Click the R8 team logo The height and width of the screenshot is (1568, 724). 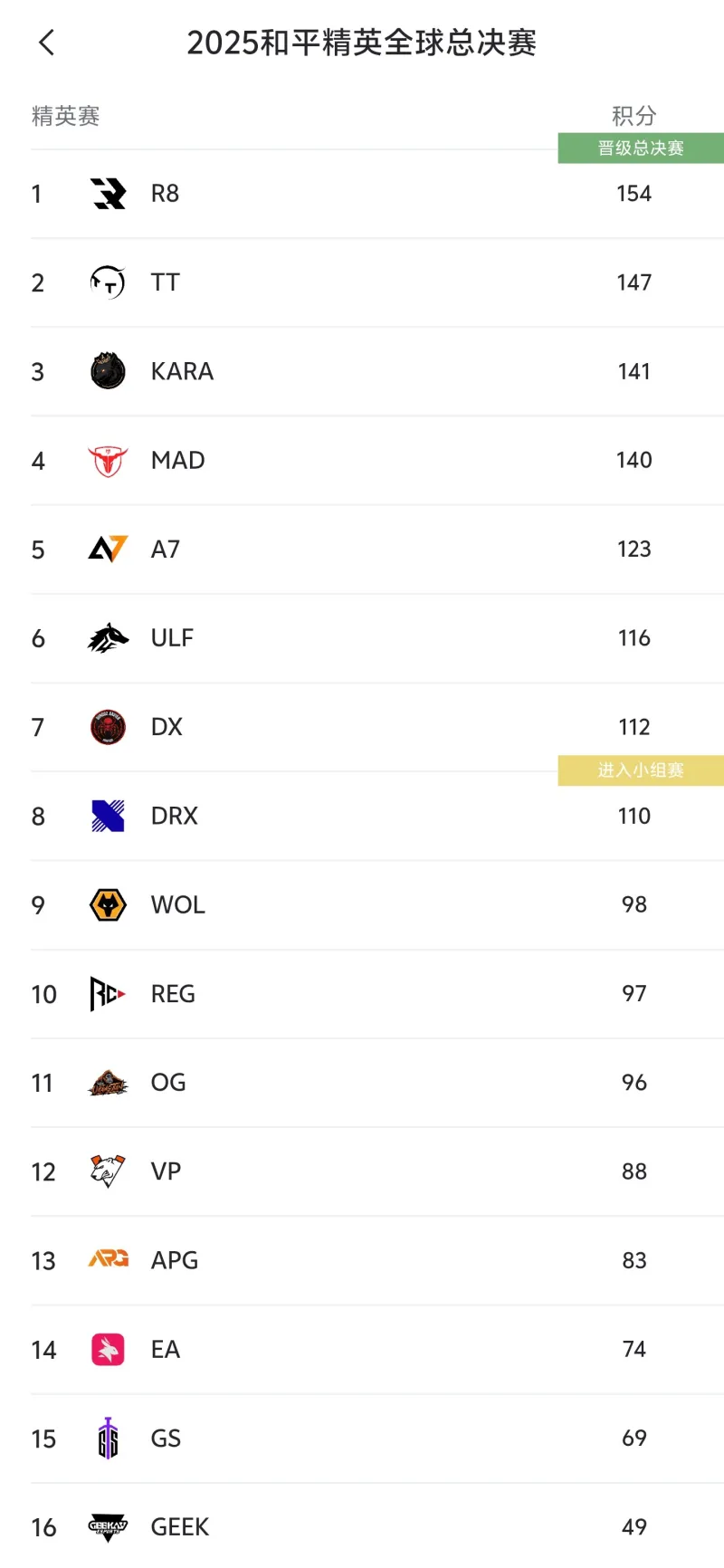click(x=108, y=194)
